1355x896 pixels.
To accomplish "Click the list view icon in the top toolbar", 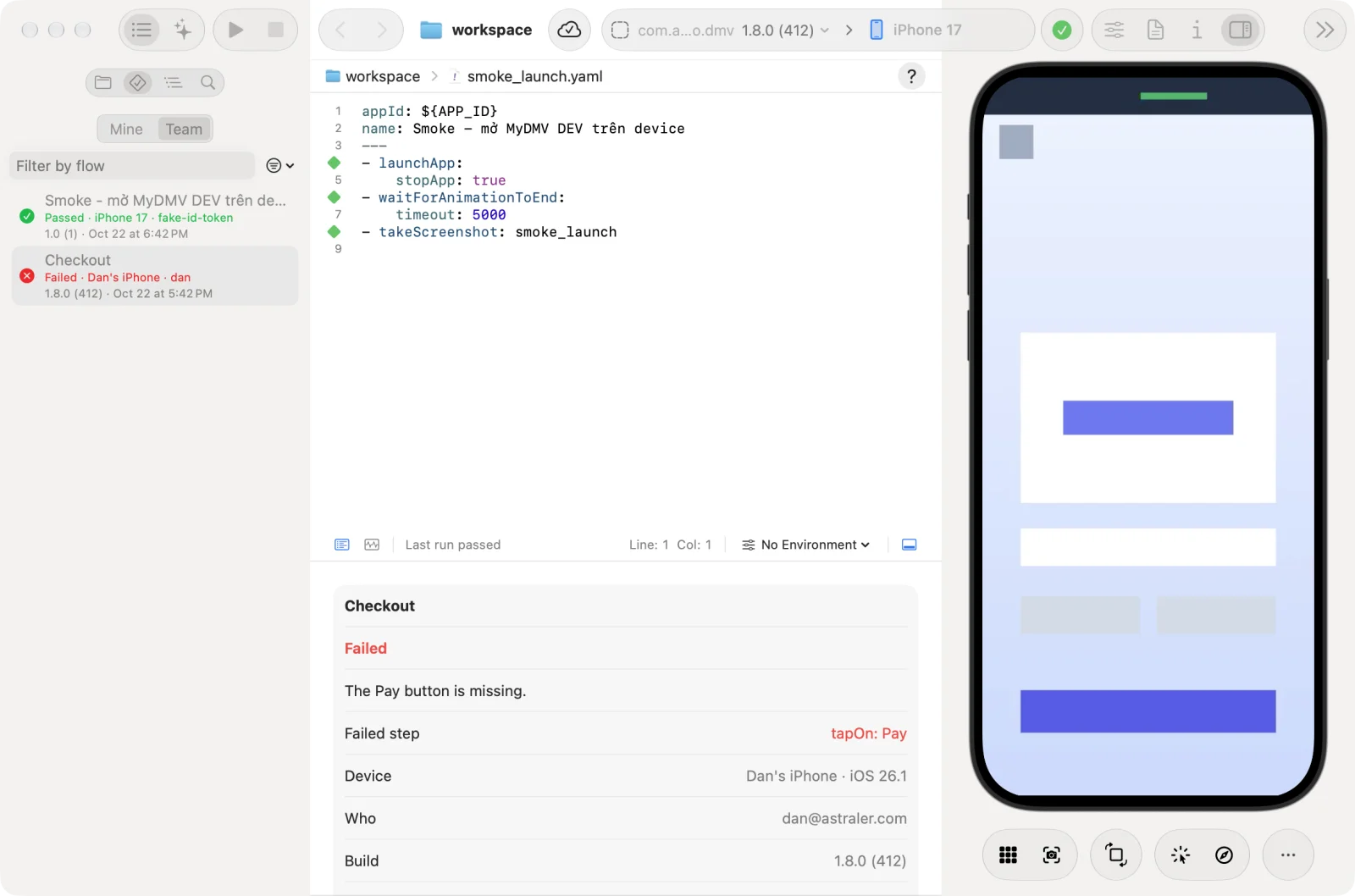I will point(141,30).
